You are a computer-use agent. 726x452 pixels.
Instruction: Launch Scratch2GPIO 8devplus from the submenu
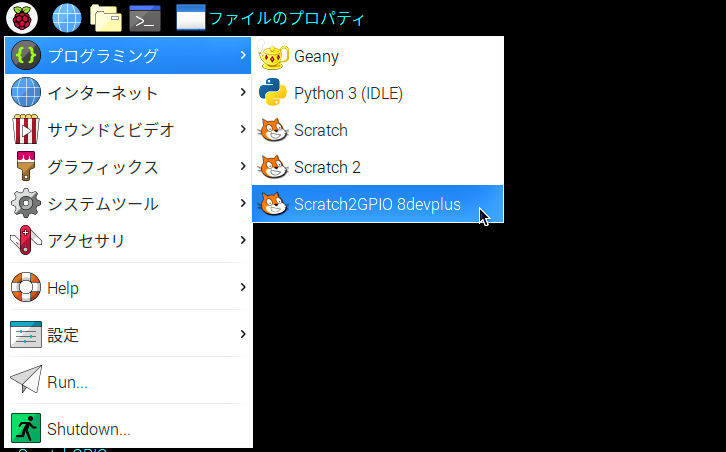(x=377, y=204)
